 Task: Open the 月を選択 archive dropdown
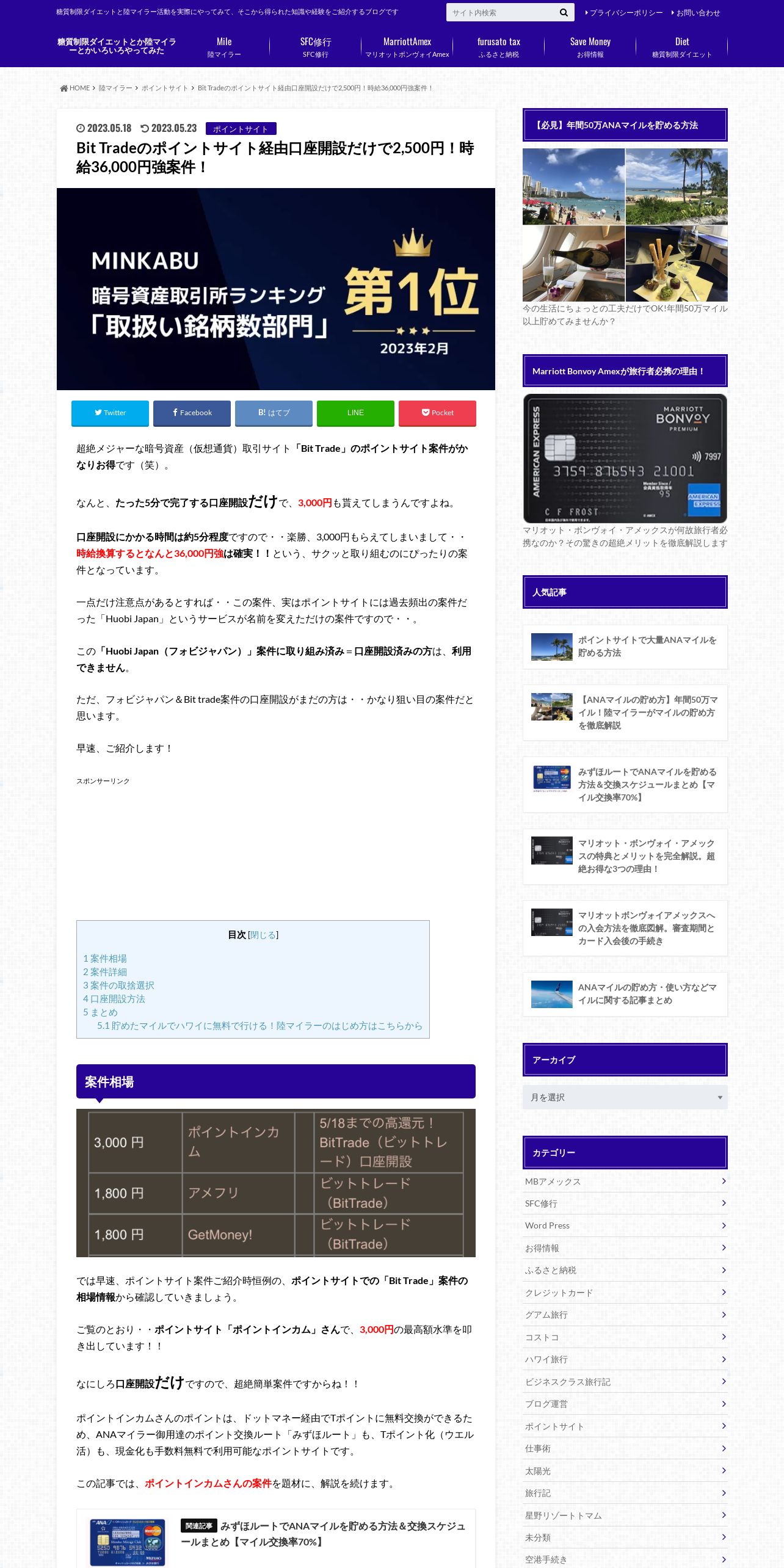pyautogui.click(x=625, y=1097)
